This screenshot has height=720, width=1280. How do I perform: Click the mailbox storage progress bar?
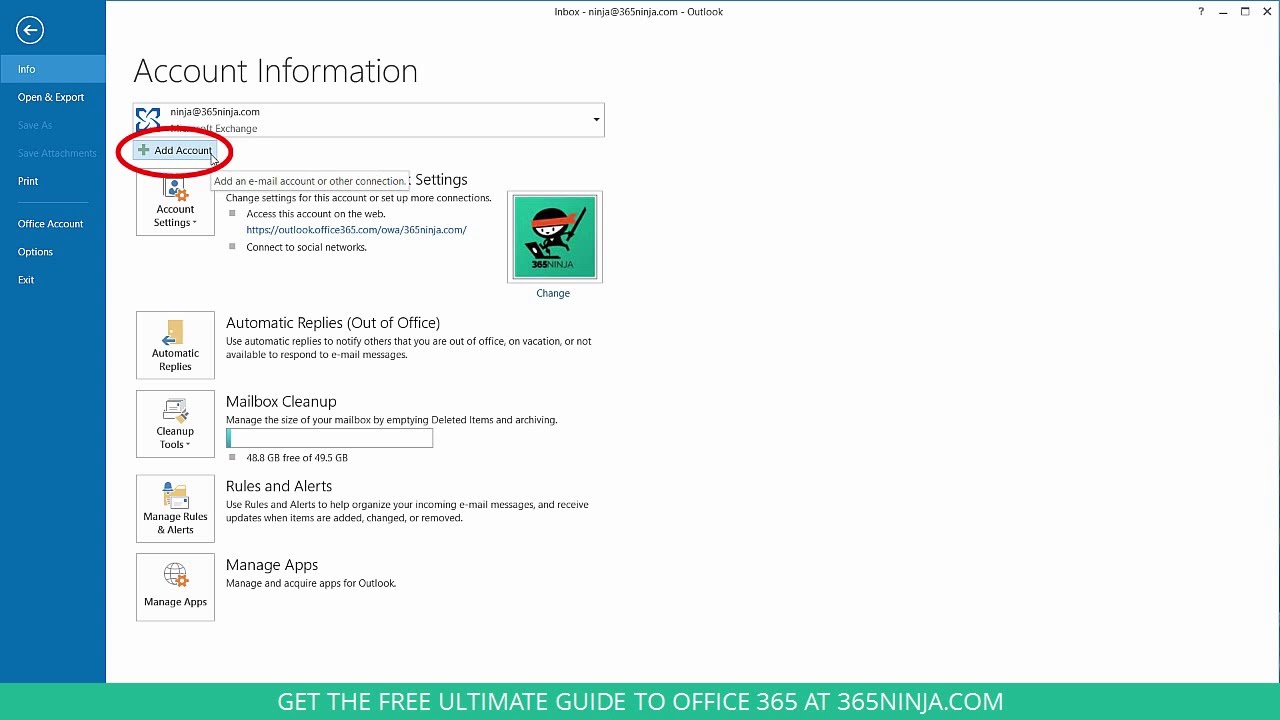329,438
